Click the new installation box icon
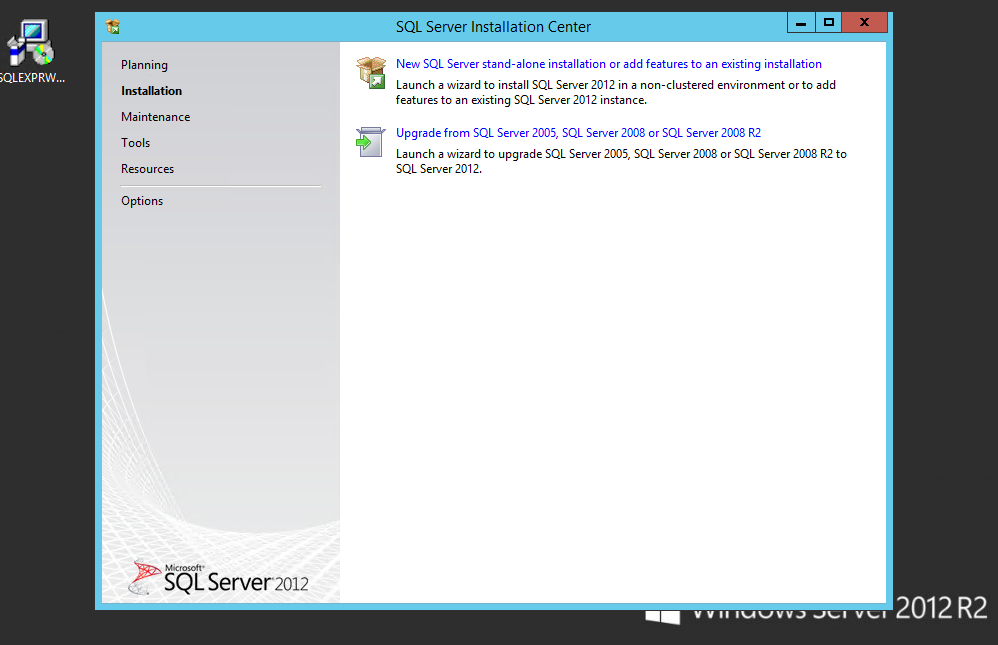Viewport: 998px width, 645px height. pyautogui.click(x=371, y=72)
